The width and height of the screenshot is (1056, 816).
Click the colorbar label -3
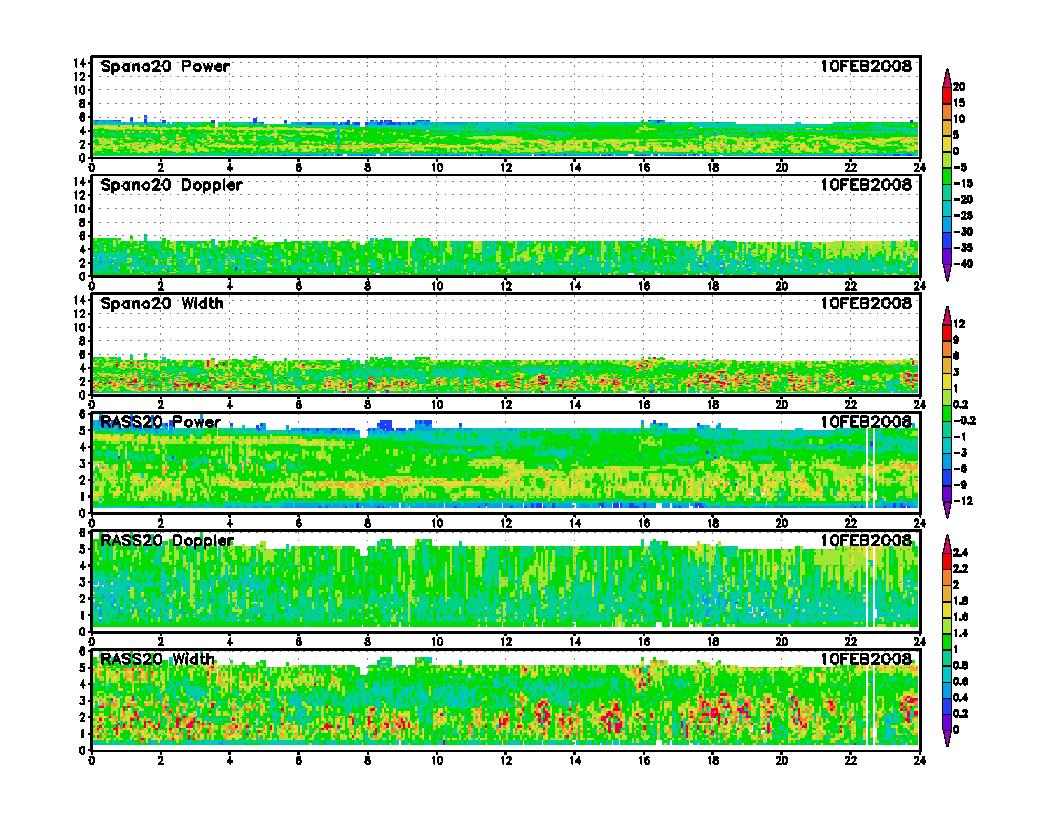click(x=960, y=453)
